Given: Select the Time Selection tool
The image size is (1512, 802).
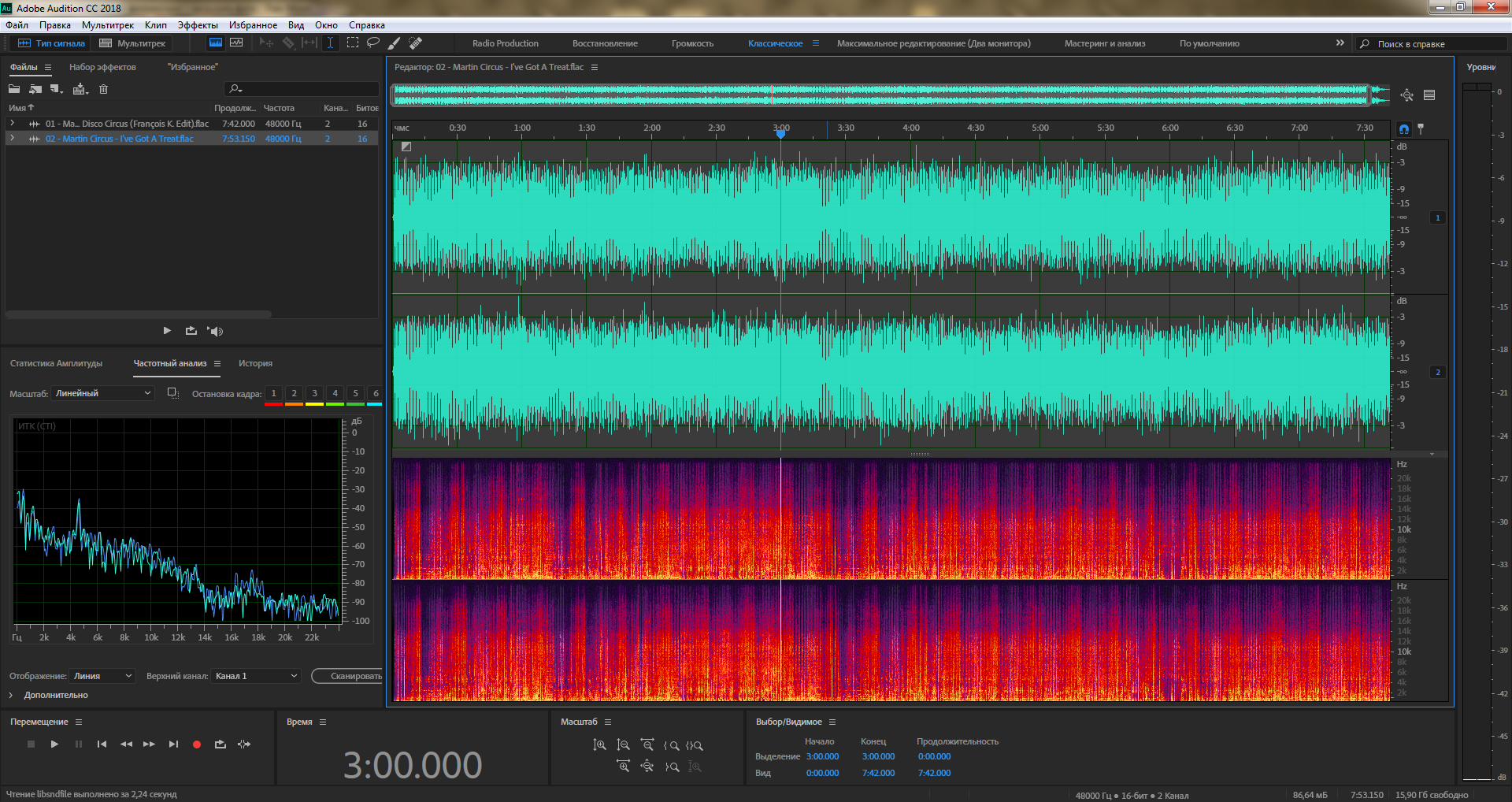Looking at the screenshot, I should pyautogui.click(x=331, y=43).
